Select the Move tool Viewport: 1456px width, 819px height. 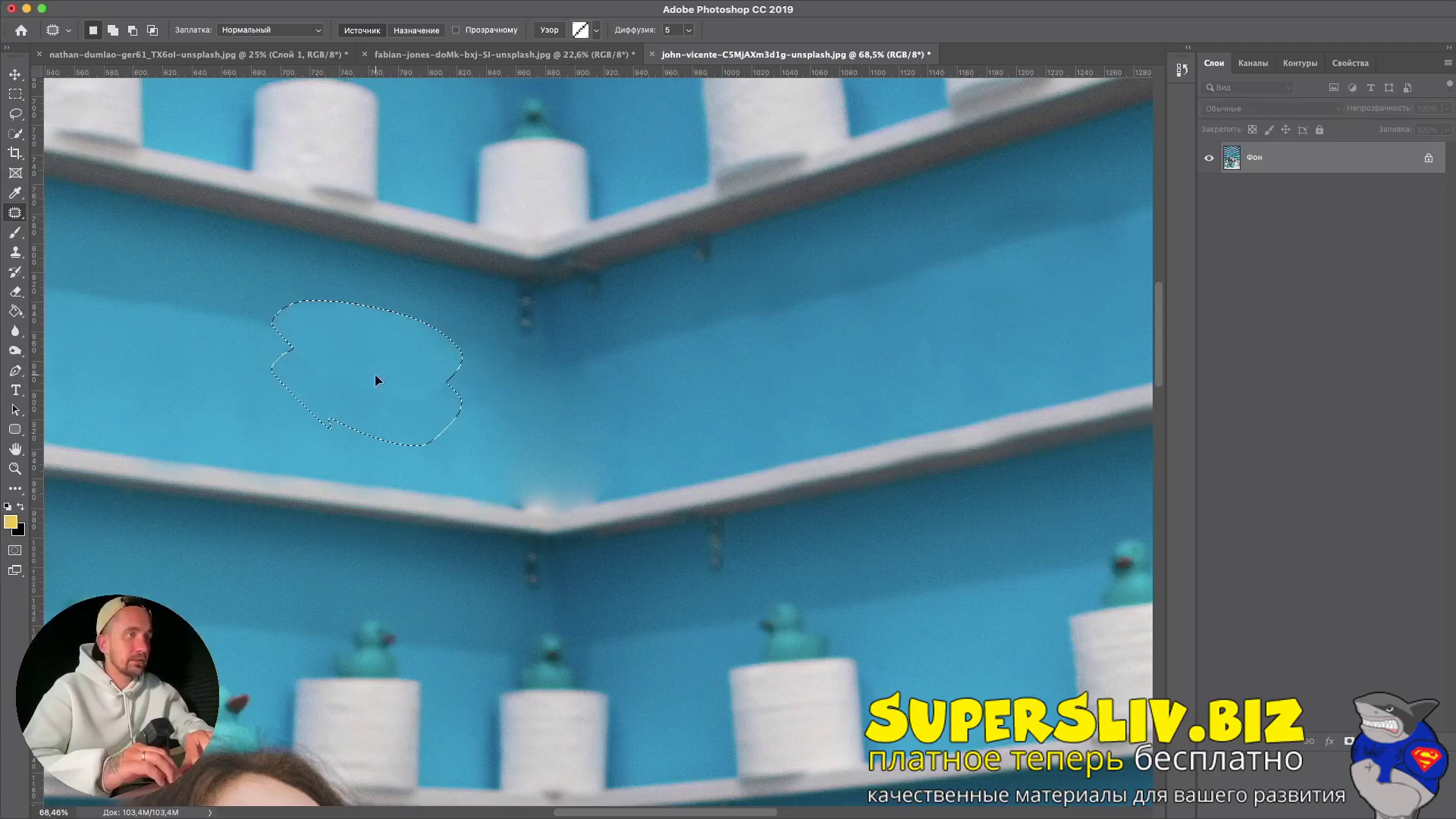[15, 74]
